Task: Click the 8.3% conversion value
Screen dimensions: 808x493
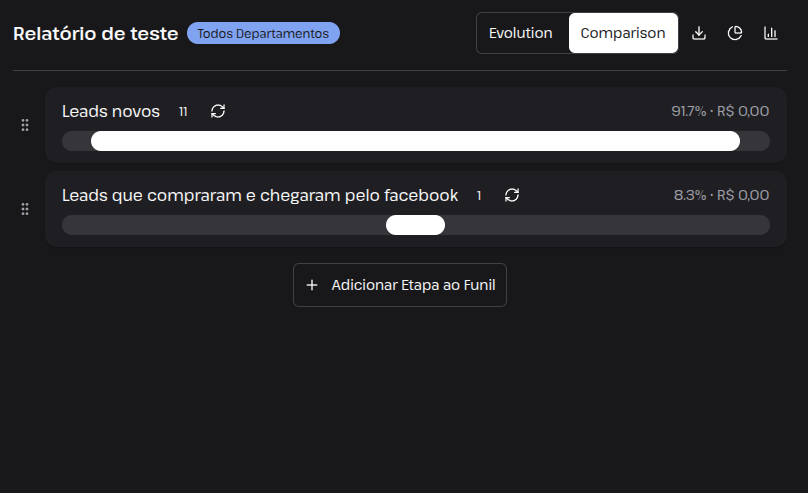Action: point(690,195)
